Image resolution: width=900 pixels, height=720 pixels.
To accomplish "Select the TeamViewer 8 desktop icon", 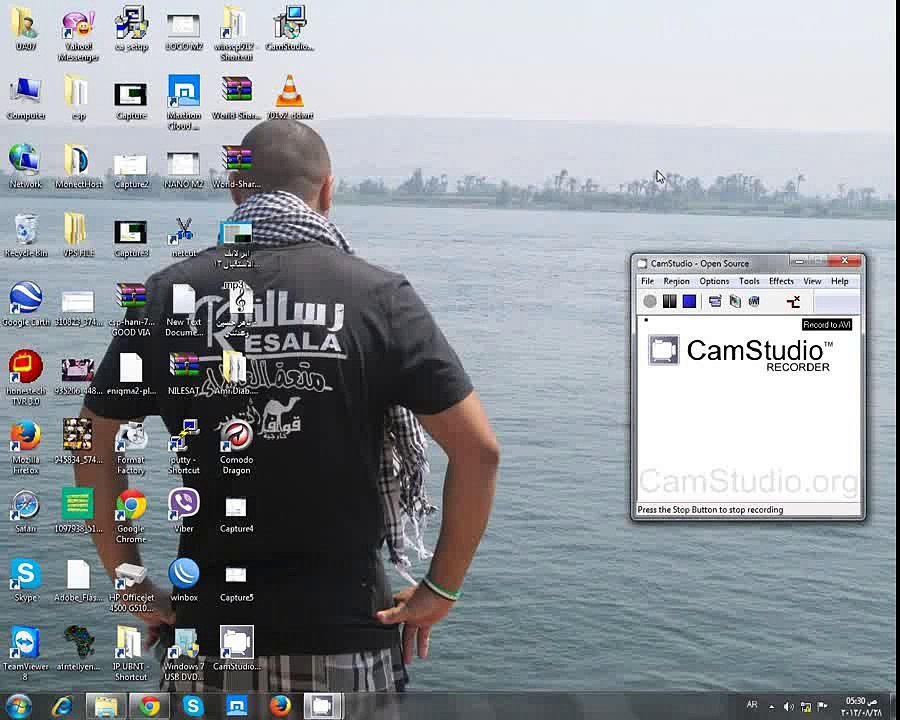I will tap(25, 653).
